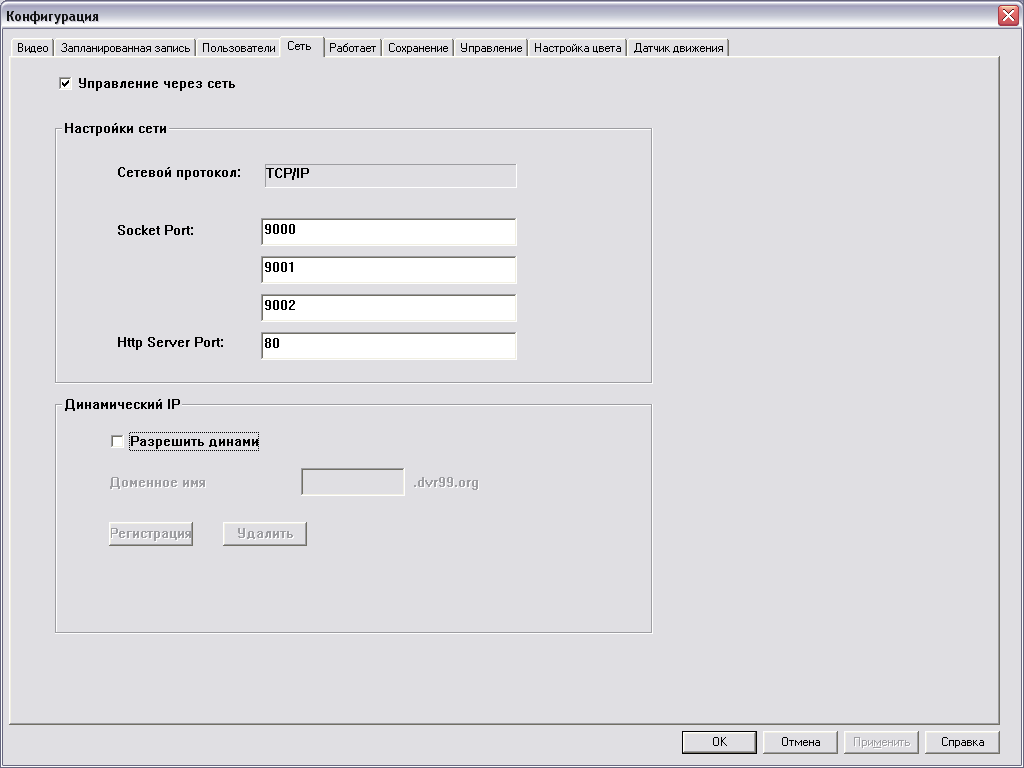The image size is (1024, 768).
Task: Click the Отмена button
Action: tap(800, 742)
